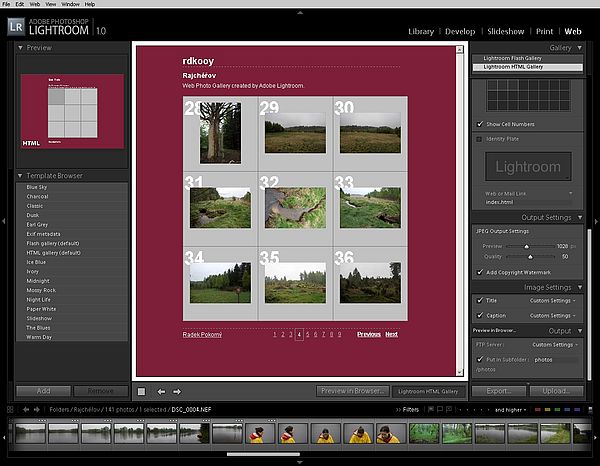This screenshot has height=466, width=600.
Task: Disable Add Copyright Watermark
Action: (x=481, y=272)
